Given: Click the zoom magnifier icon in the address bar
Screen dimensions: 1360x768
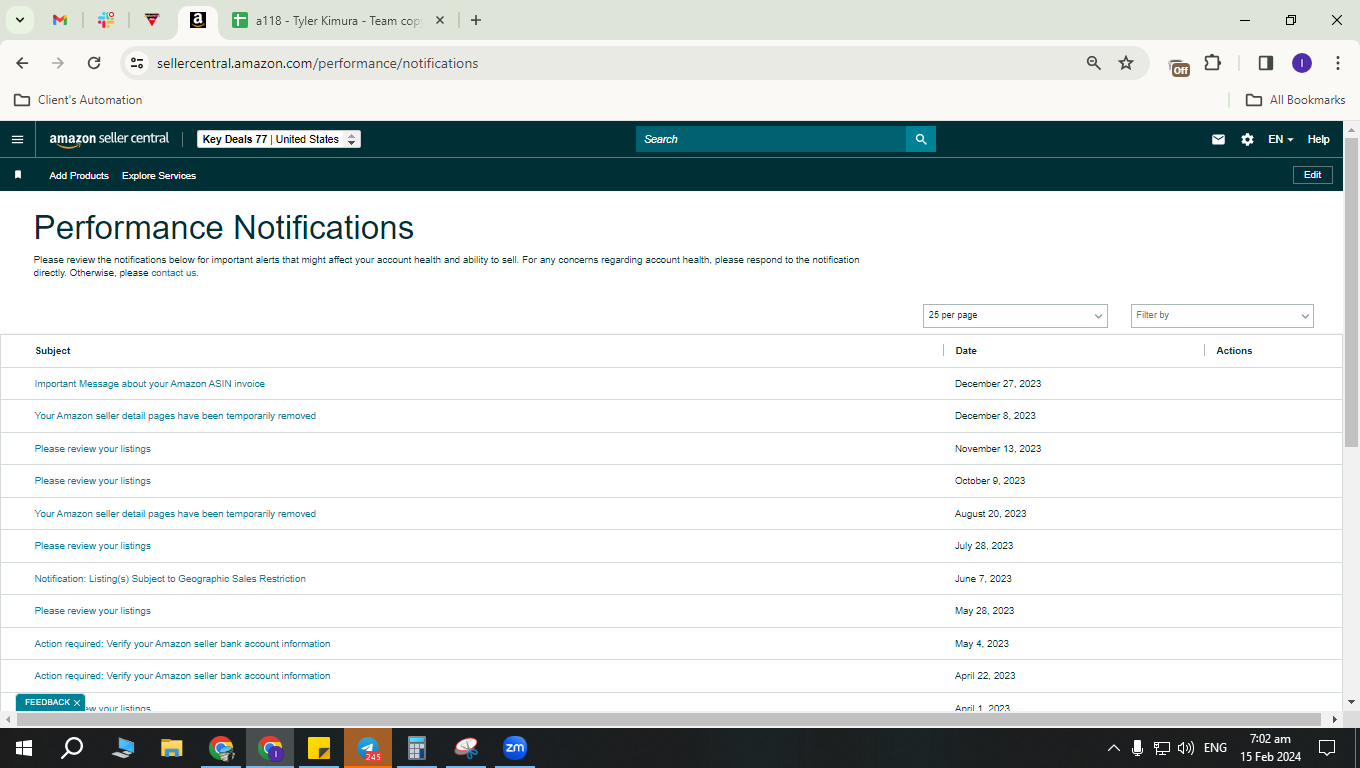Looking at the screenshot, I should click(1094, 63).
